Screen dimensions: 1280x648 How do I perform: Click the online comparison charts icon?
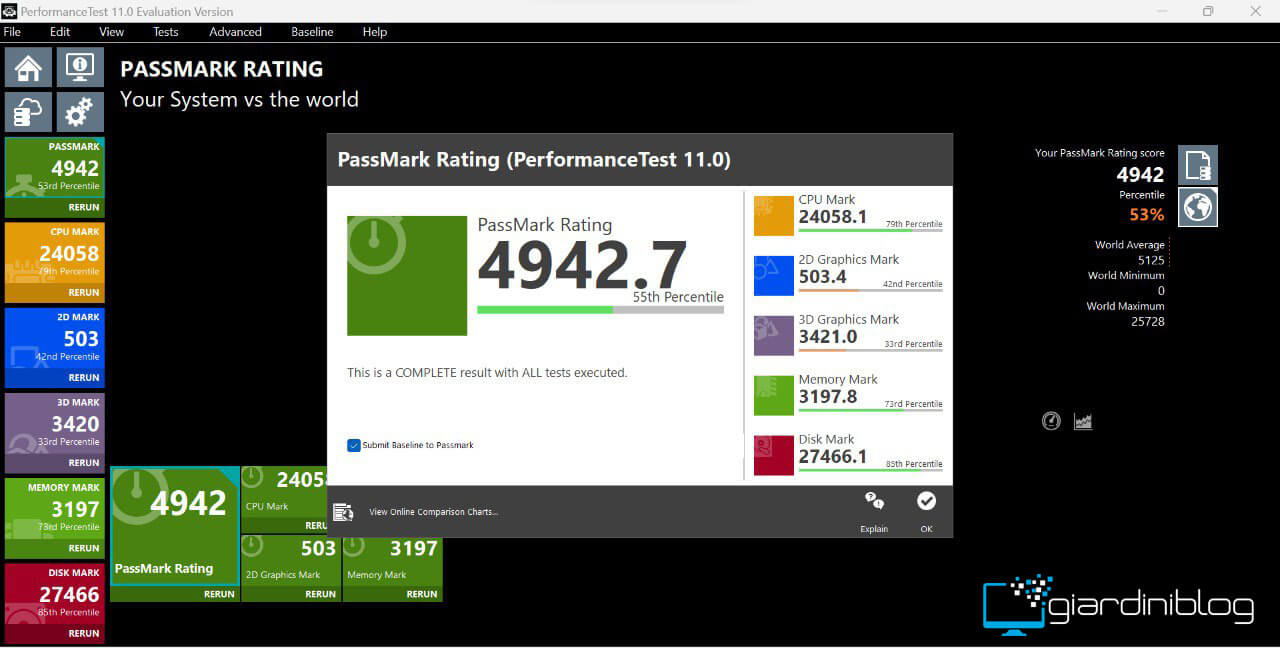pyautogui.click(x=343, y=512)
